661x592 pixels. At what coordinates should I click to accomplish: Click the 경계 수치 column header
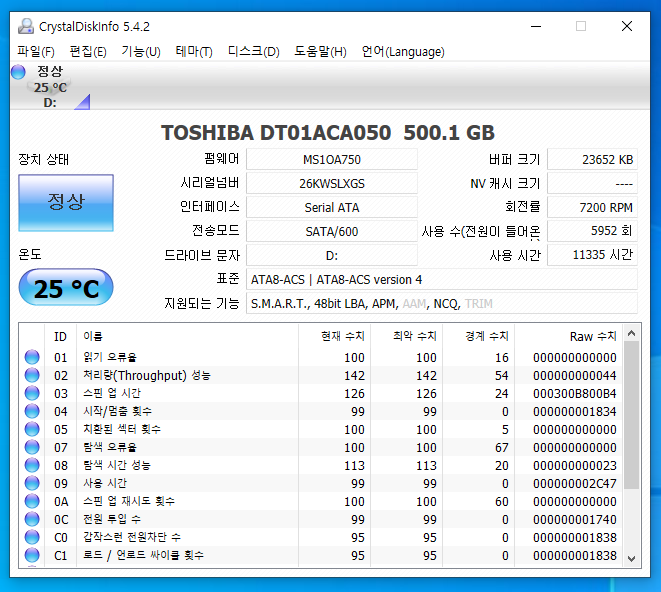[x=478, y=336]
